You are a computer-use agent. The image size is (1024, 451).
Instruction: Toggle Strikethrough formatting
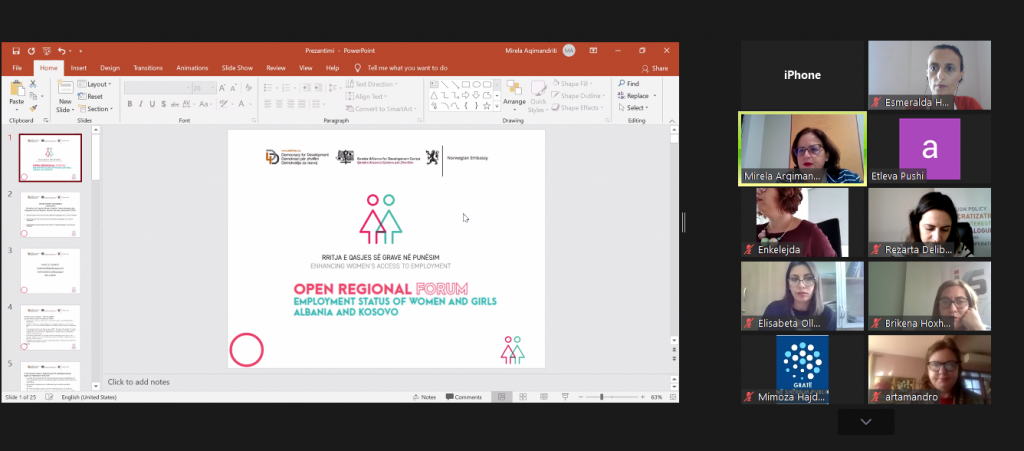pos(175,104)
